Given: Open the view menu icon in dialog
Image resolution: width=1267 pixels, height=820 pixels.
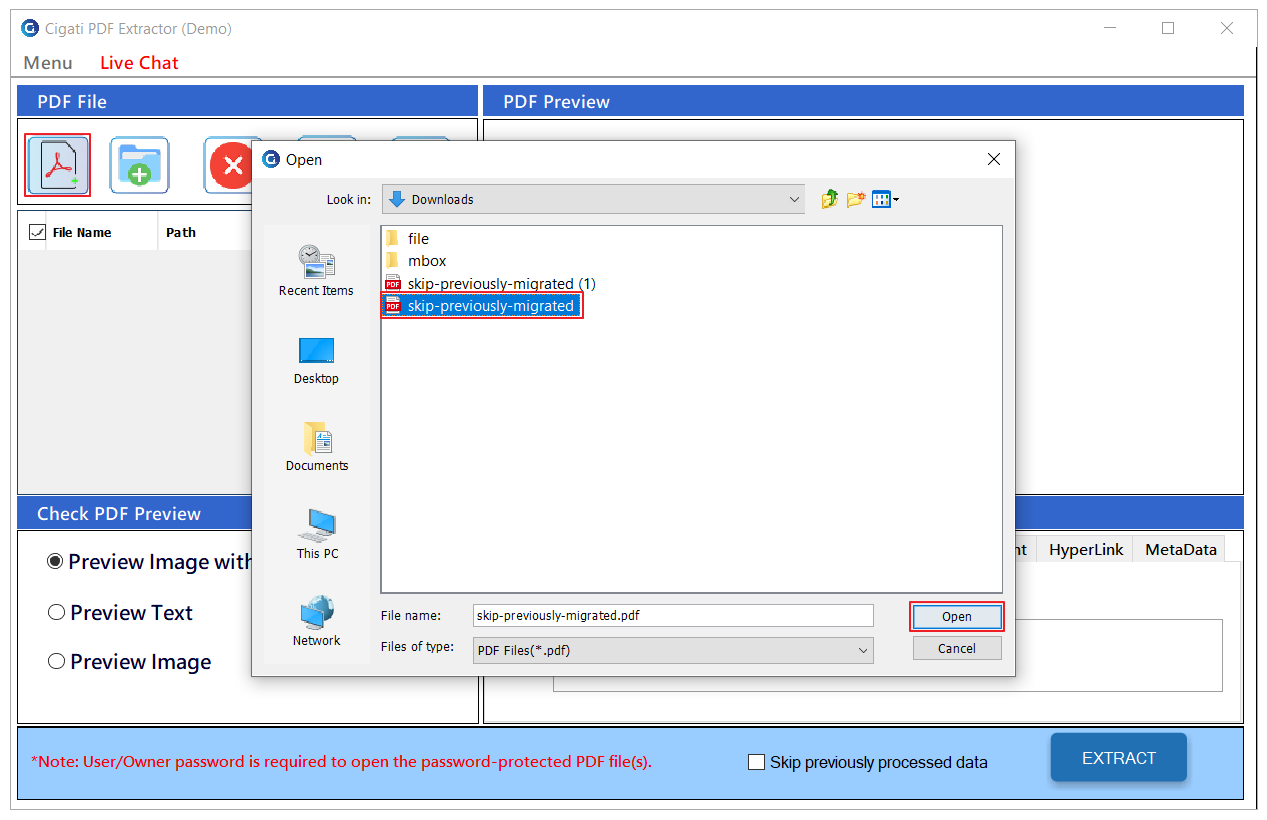Looking at the screenshot, I should pyautogui.click(x=885, y=199).
